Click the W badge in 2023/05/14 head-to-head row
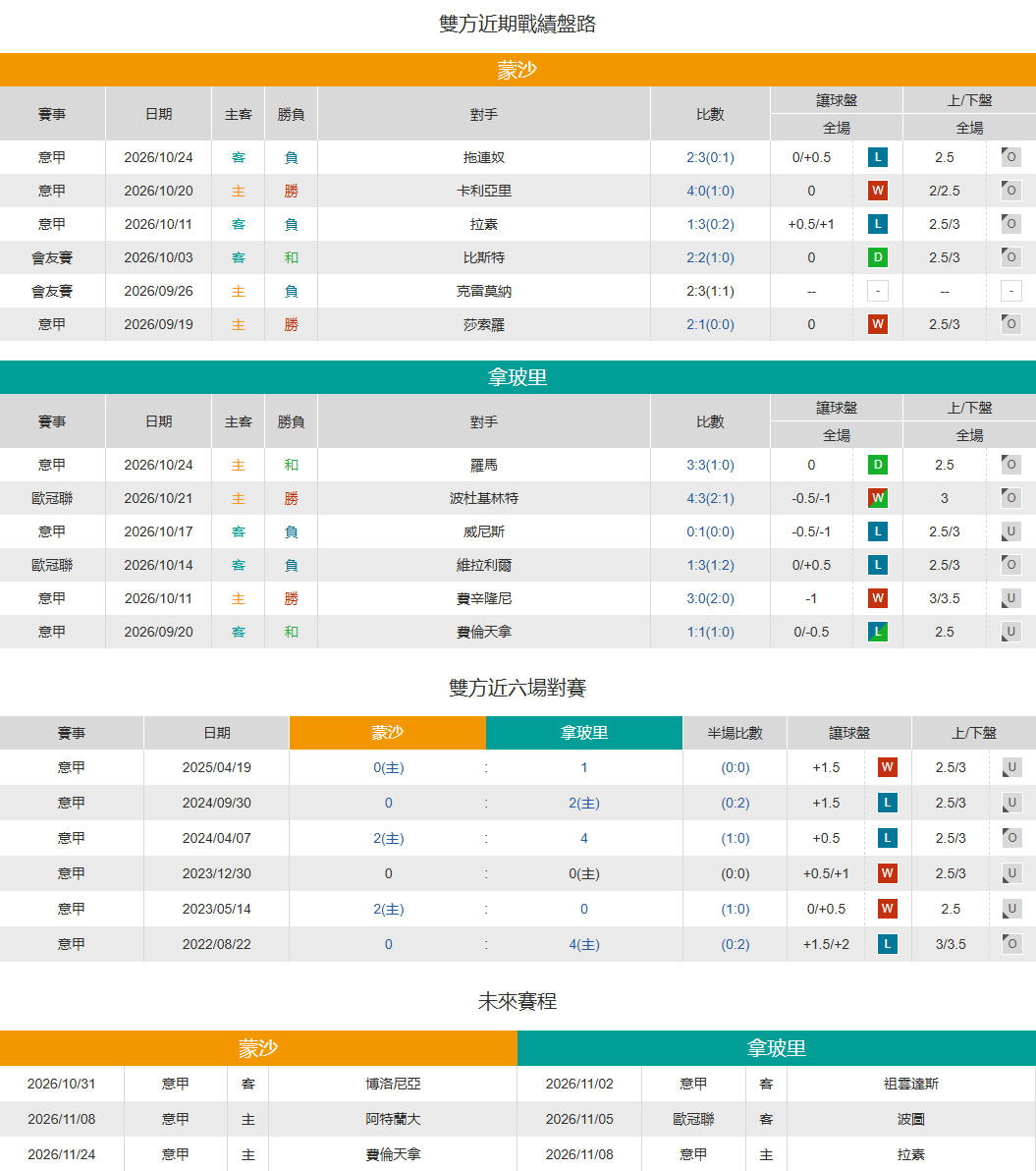Screen dimensions: 1036x1171 click(x=888, y=909)
